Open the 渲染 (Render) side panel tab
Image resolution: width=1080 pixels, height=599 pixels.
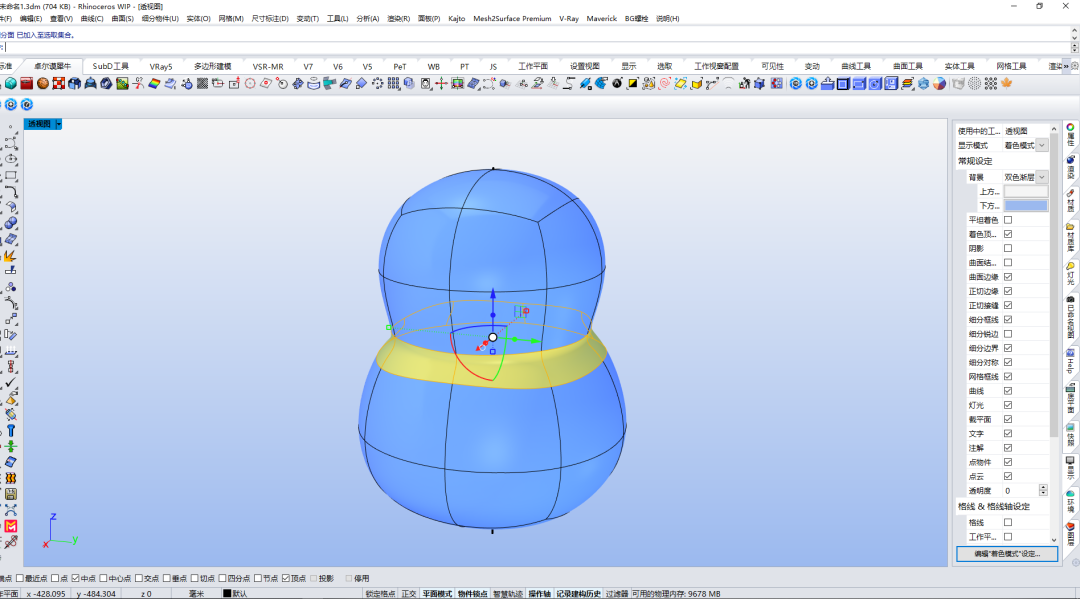tap(1071, 167)
